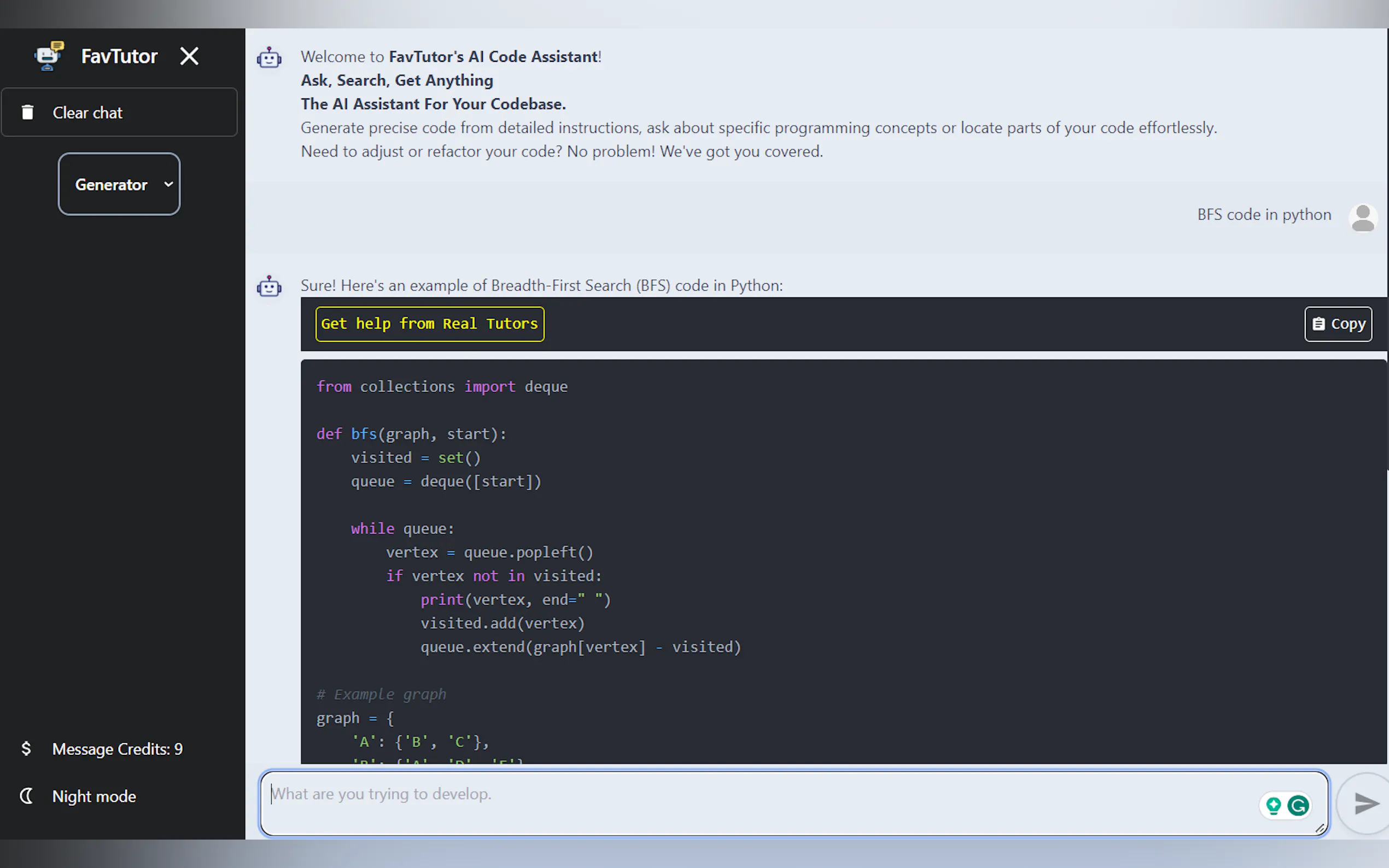
Task: Click the bot avatar beside BFS response
Action: [269, 286]
